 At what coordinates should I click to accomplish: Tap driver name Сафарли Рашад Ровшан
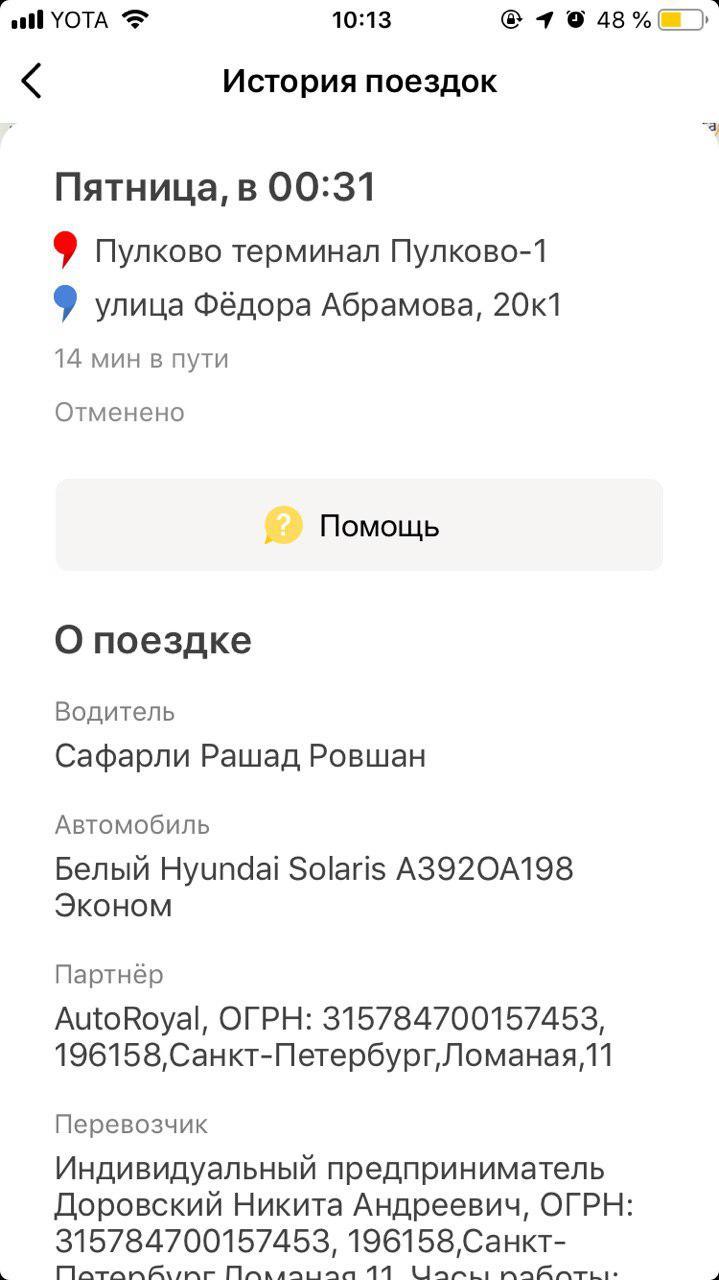(240, 756)
